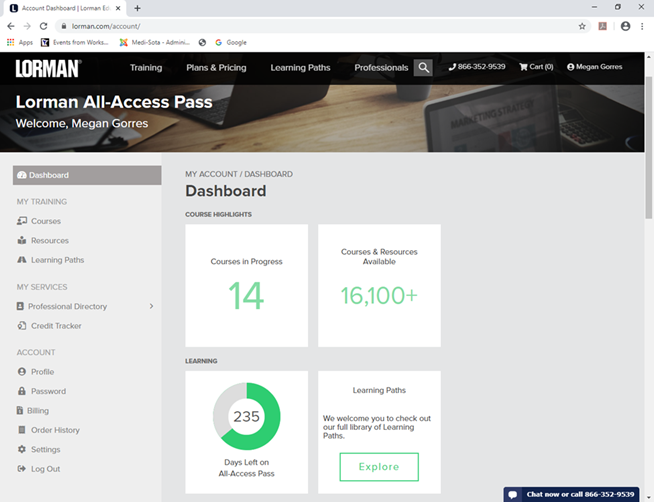654x502 pixels.
Task: Click the globe bookmark icon
Action: click(202, 43)
